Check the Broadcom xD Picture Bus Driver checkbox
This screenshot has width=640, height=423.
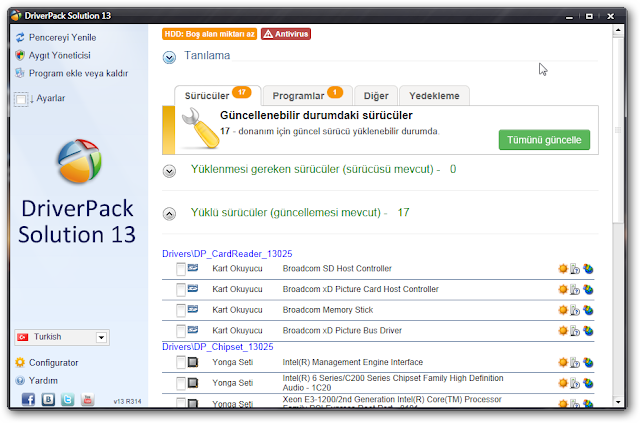point(181,331)
